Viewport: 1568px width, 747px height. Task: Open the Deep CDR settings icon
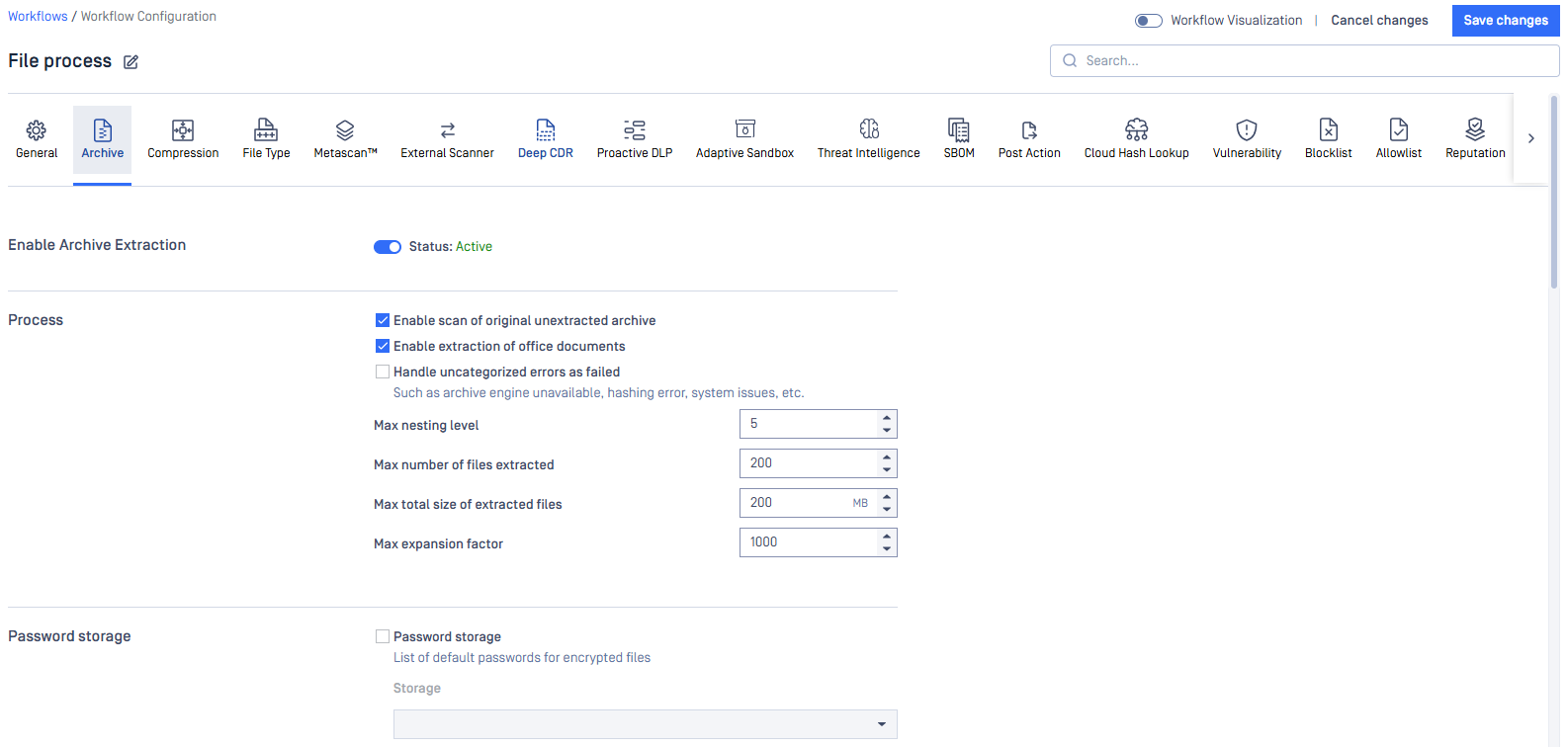point(546,130)
